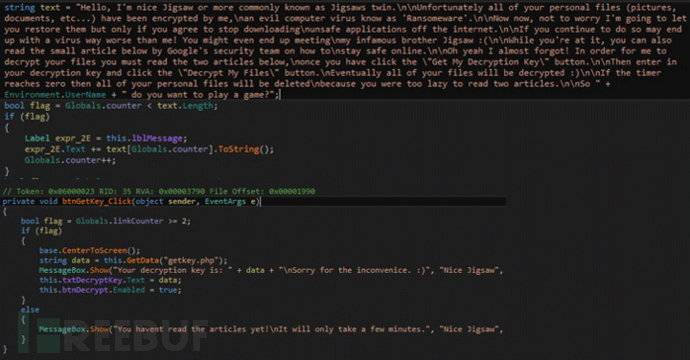
Task: Click the 'Enabled' property name
Action: pyautogui.click(x=128, y=290)
